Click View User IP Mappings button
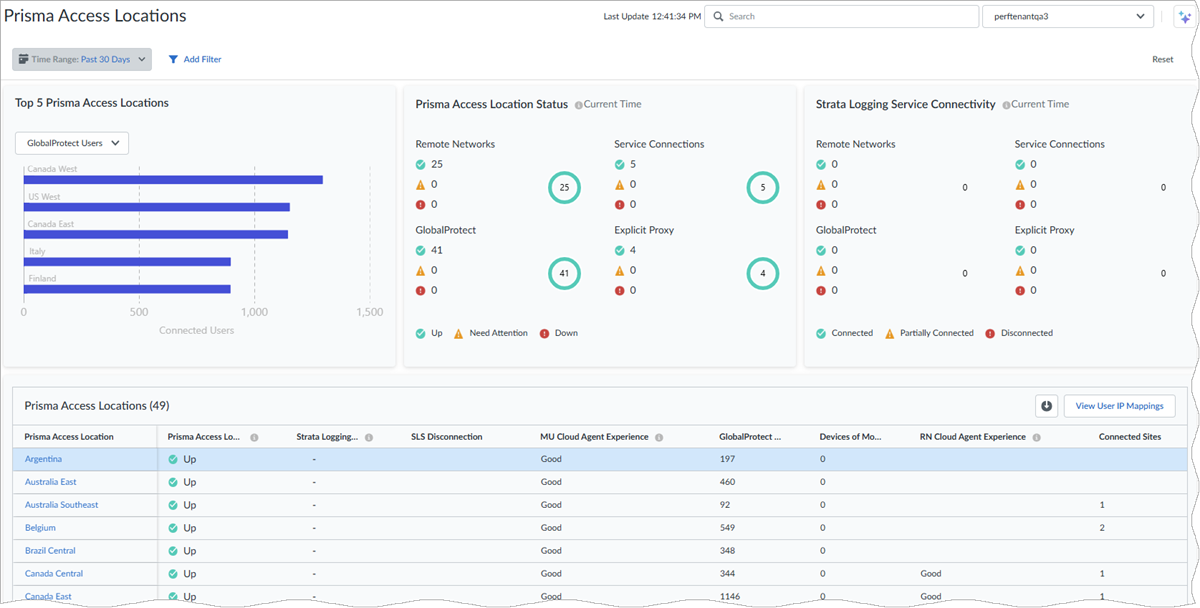 (1119, 406)
